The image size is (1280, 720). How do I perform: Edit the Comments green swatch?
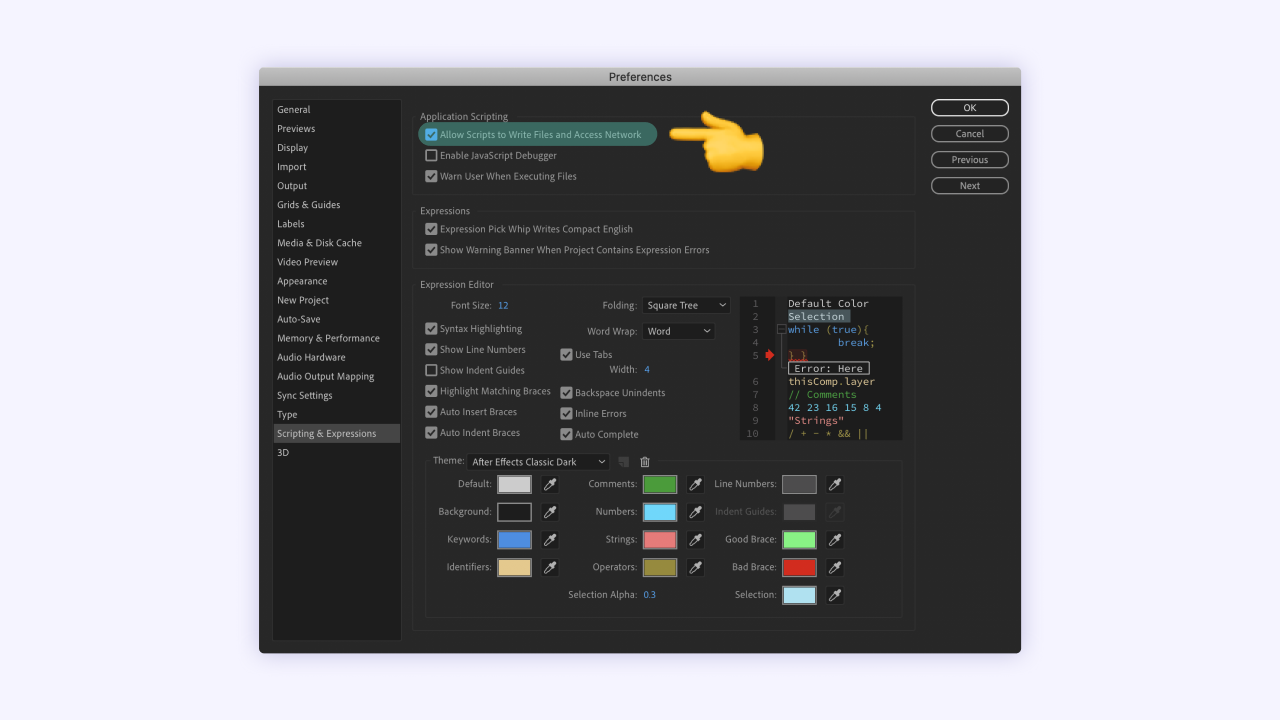click(660, 484)
